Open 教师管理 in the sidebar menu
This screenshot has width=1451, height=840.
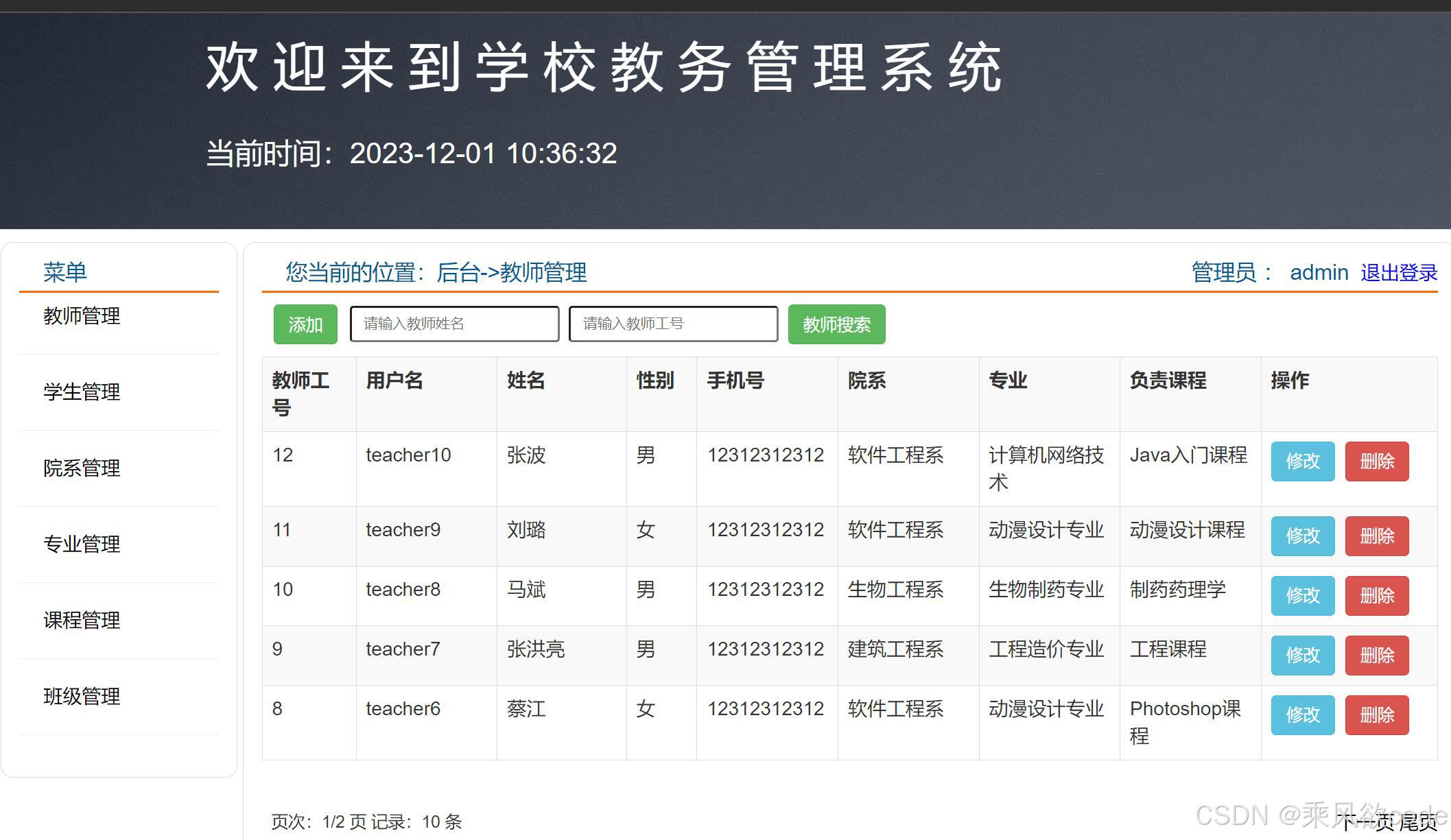pyautogui.click(x=82, y=316)
